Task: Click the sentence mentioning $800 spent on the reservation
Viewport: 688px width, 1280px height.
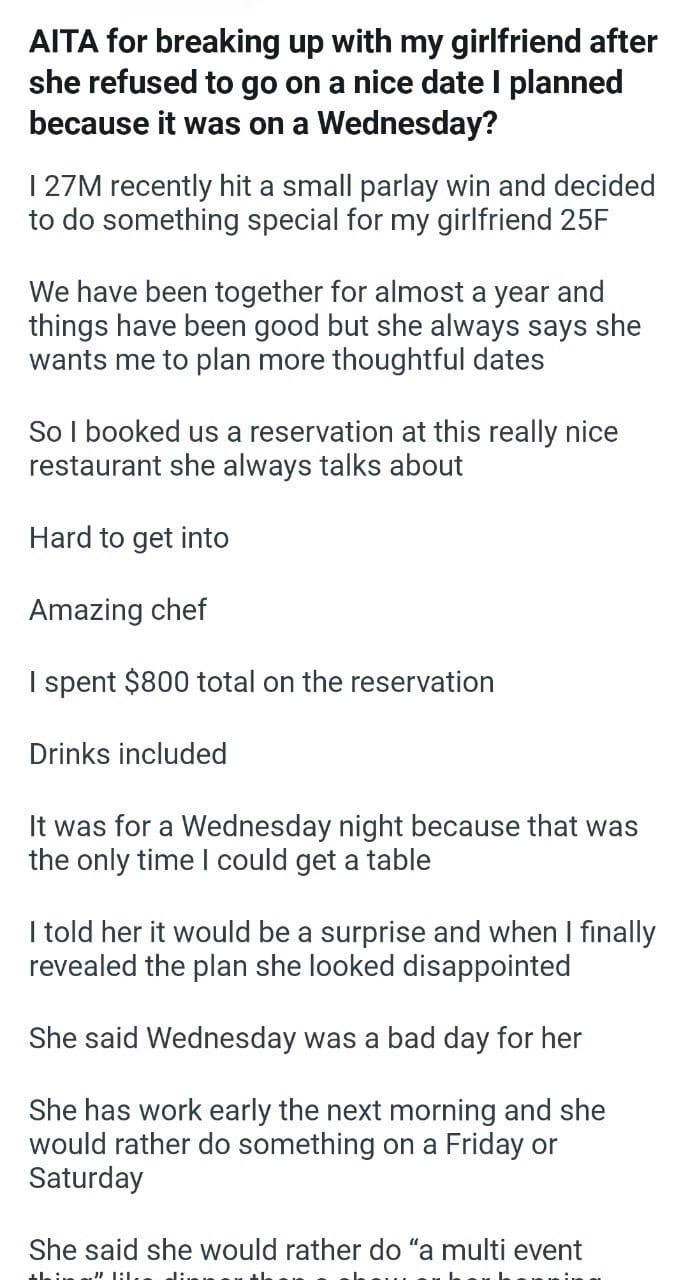Action: (261, 682)
